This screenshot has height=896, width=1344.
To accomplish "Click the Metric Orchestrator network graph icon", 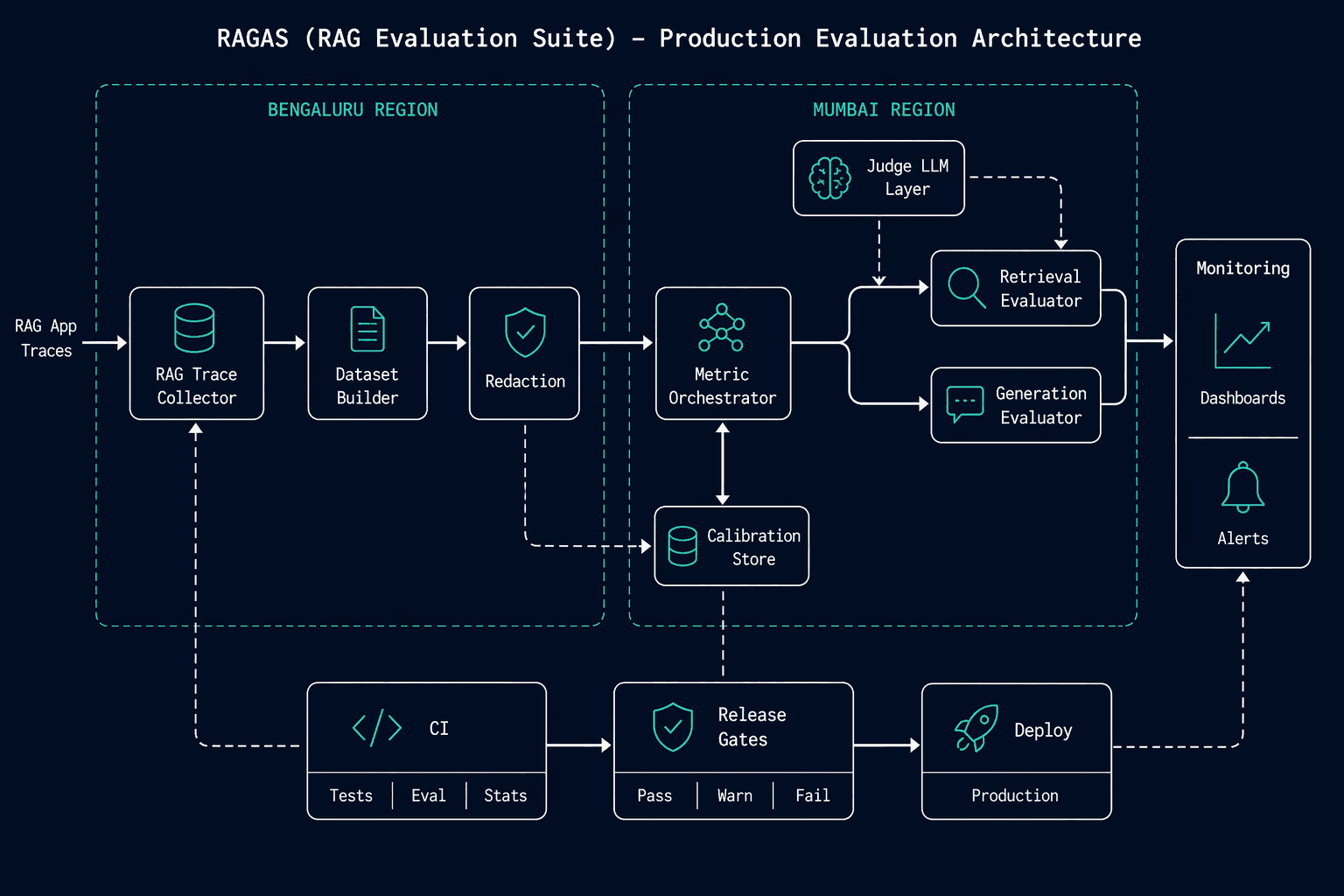I will pyautogui.click(x=722, y=327).
